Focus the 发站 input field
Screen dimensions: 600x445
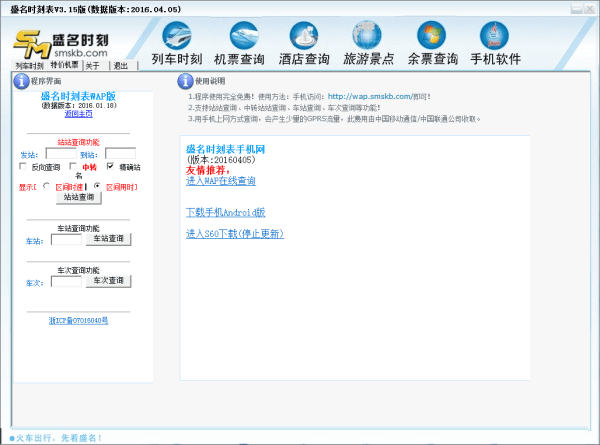61,154
